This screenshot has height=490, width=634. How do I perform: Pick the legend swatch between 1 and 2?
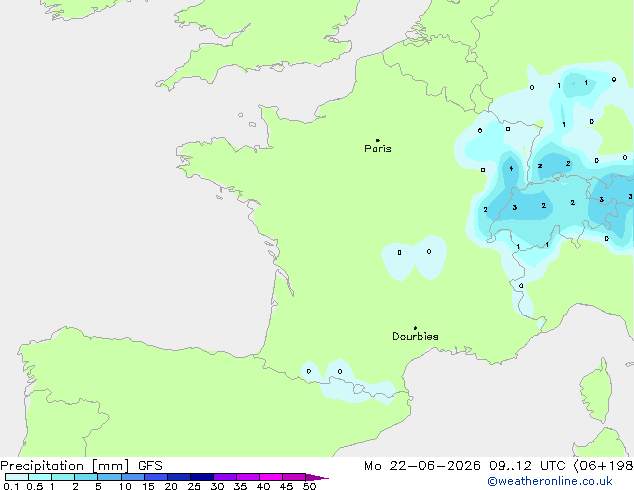click(x=63, y=477)
